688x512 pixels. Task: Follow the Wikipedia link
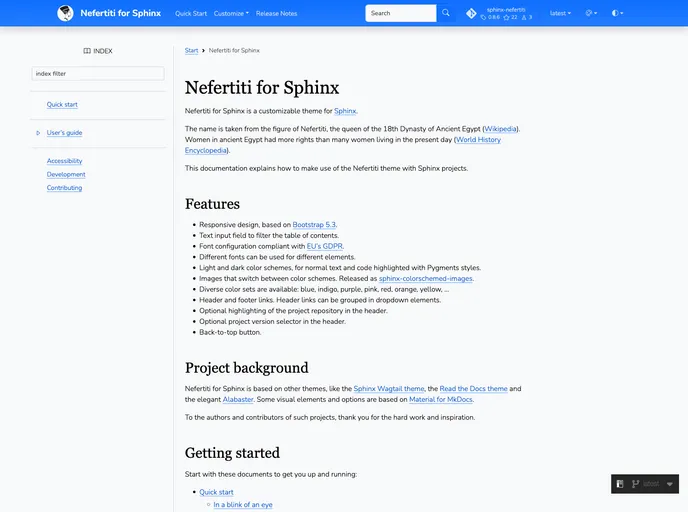(x=500, y=129)
